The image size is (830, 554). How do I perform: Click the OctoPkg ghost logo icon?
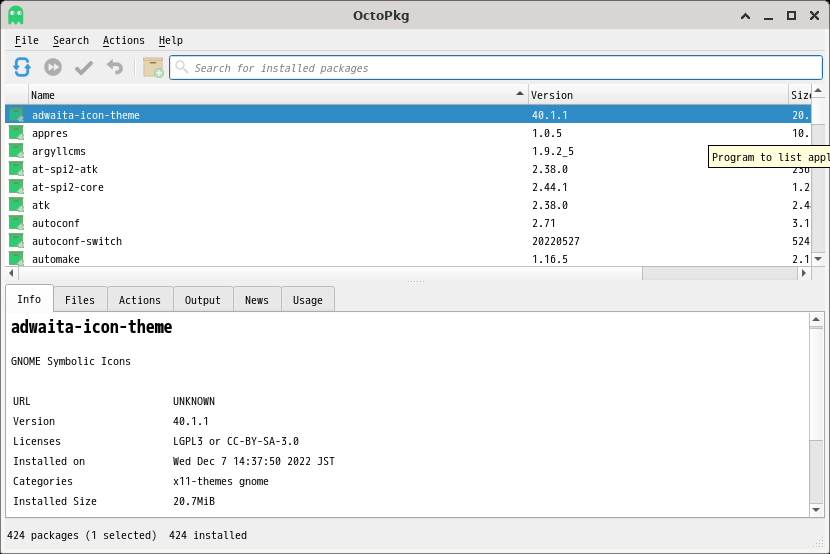(16, 15)
